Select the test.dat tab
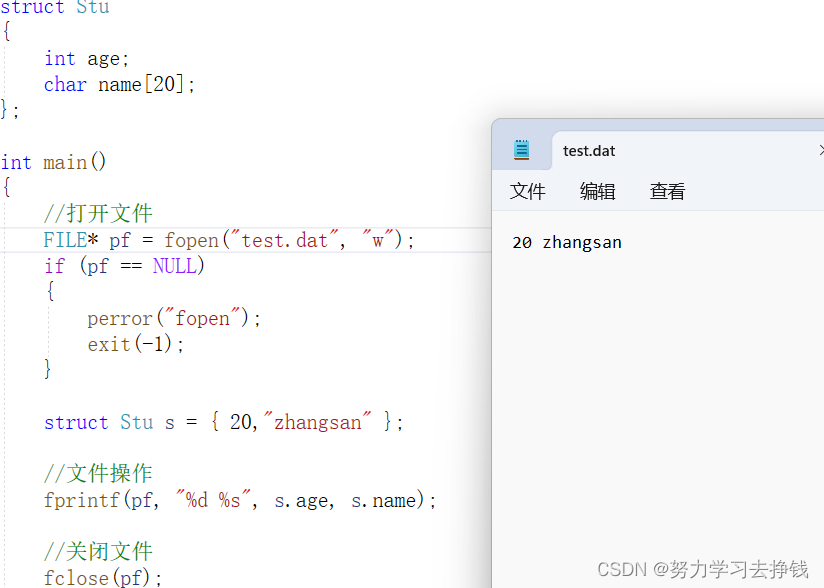 [x=588, y=150]
